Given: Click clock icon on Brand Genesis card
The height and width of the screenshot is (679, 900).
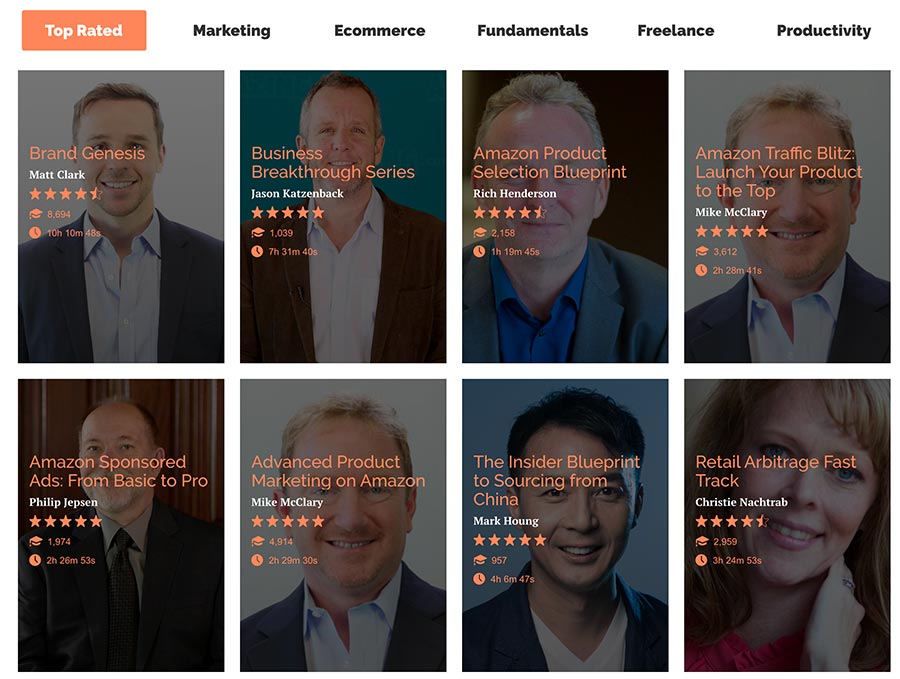Looking at the screenshot, I should [x=35, y=233].
